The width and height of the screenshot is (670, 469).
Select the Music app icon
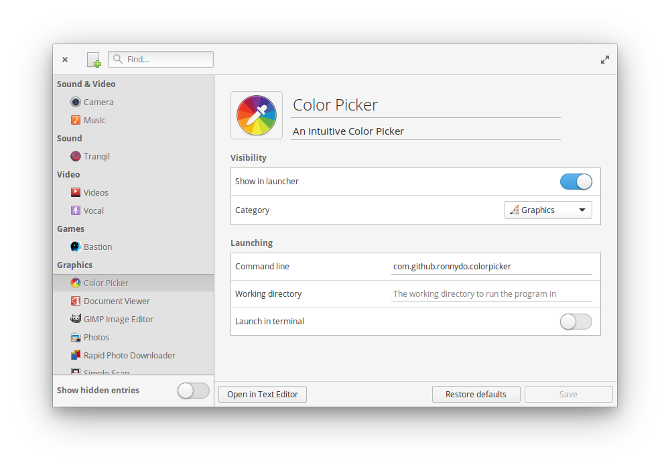pos(75,120)
